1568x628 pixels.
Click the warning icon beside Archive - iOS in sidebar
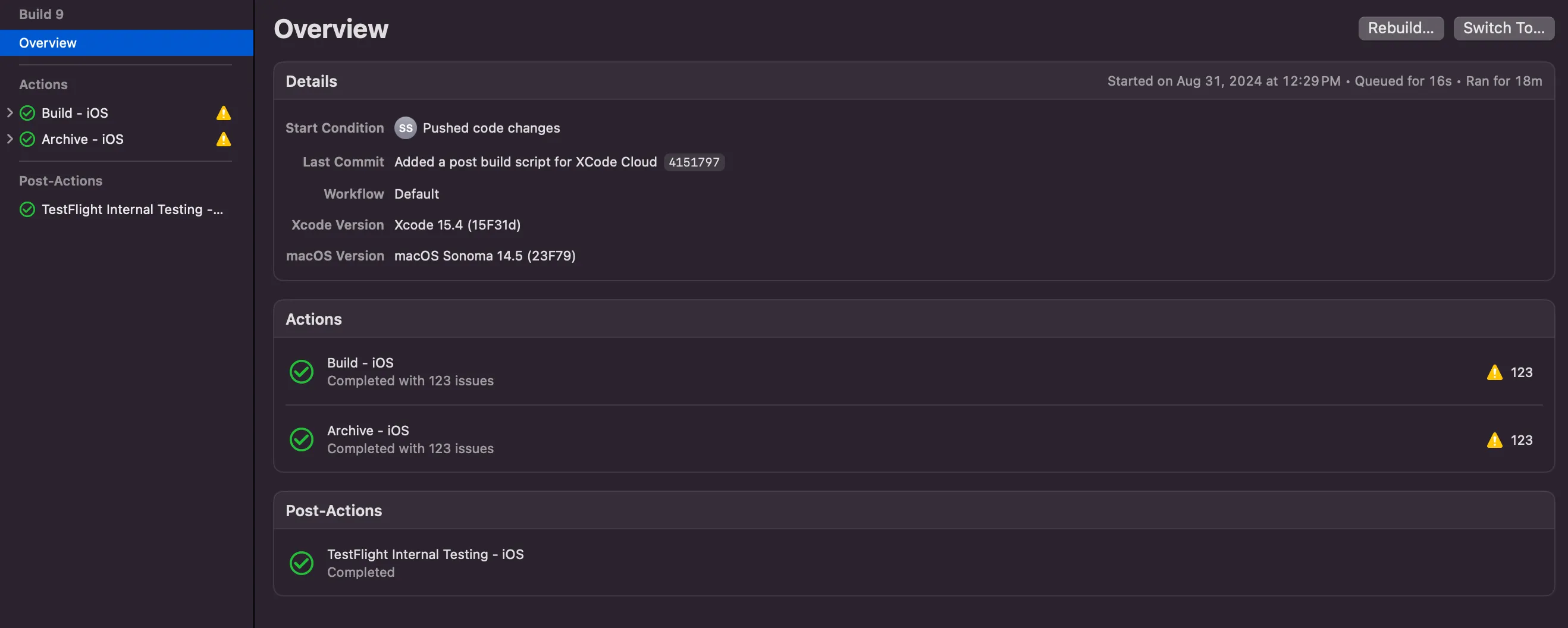[x=223, y=139]
